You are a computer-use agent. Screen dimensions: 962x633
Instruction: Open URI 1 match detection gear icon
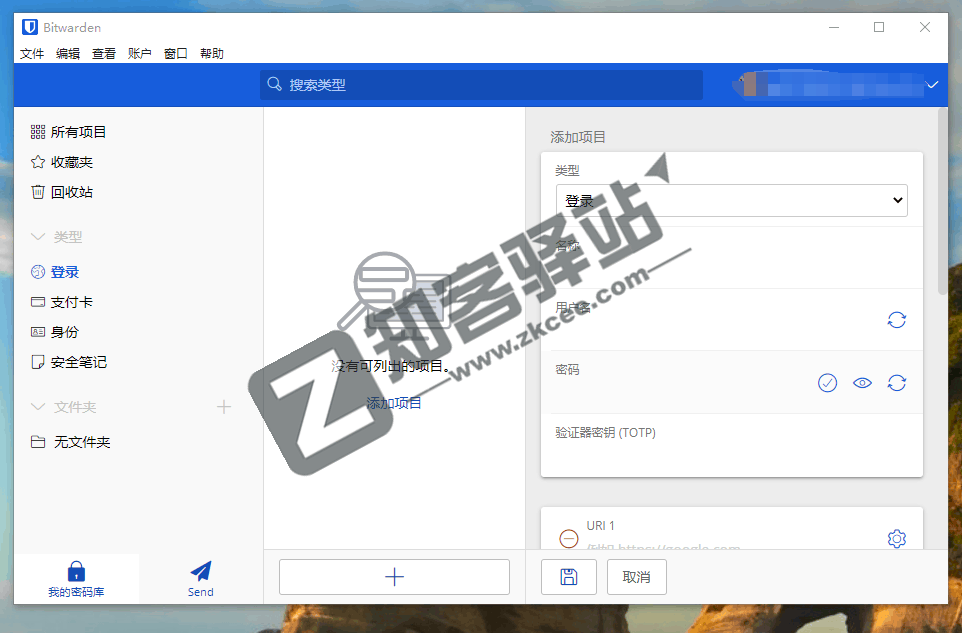[x=896, y=538]
